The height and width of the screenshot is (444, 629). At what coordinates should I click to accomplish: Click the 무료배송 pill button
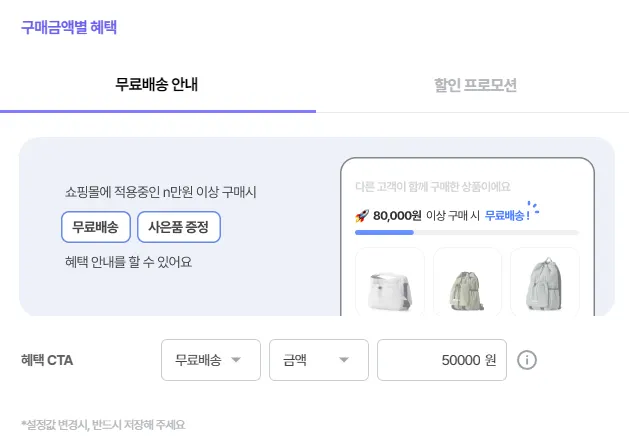tap(95, 227)
